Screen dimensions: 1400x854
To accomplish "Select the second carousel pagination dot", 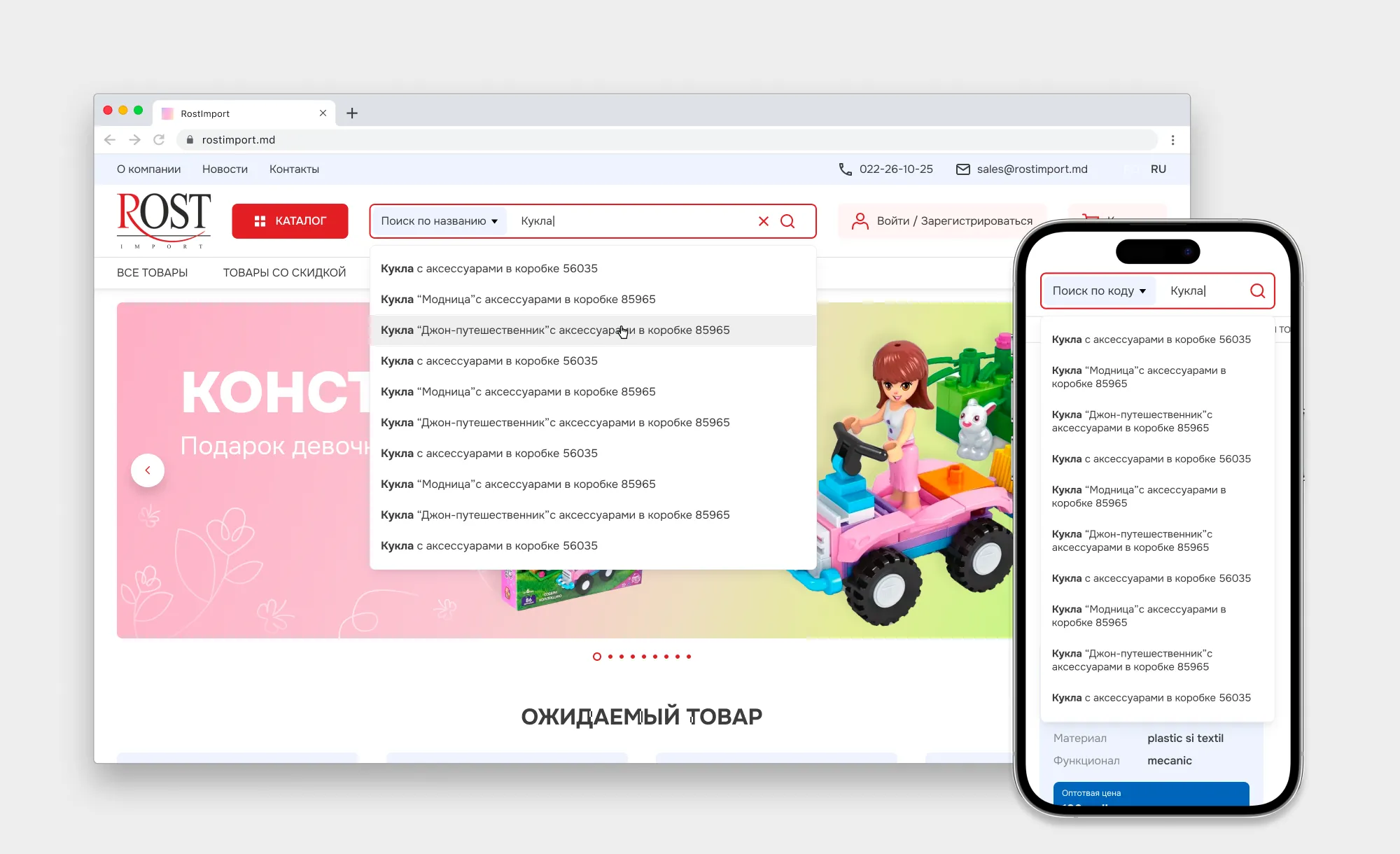I will point(610,657).
